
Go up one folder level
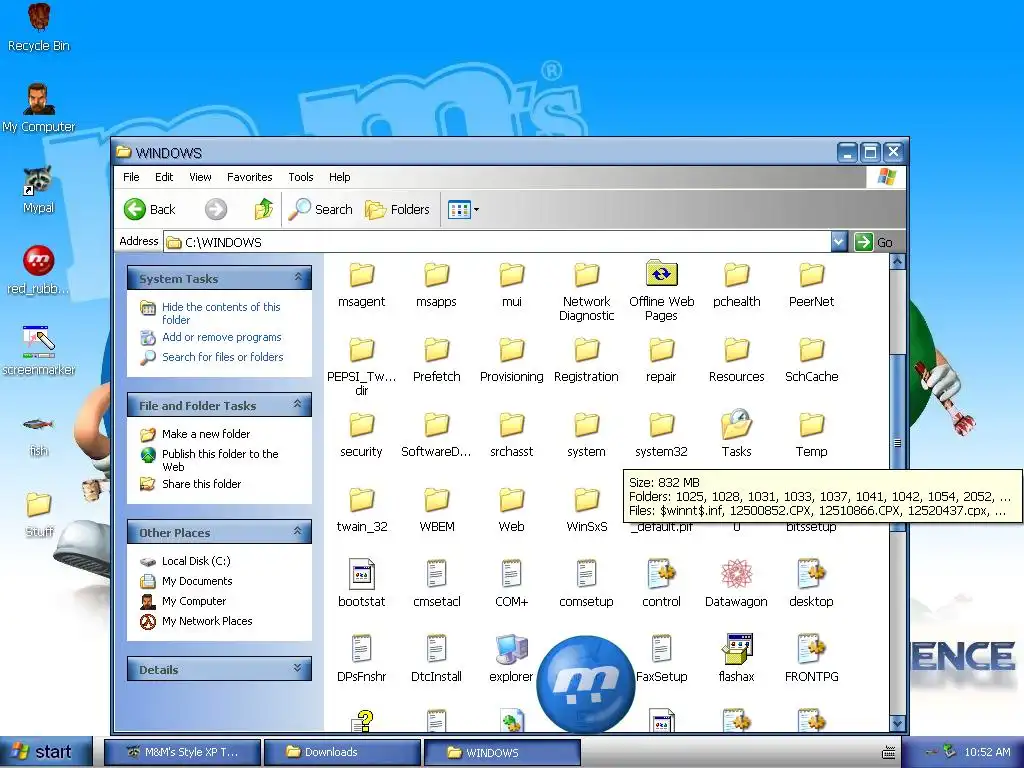[x=263, y=209]
